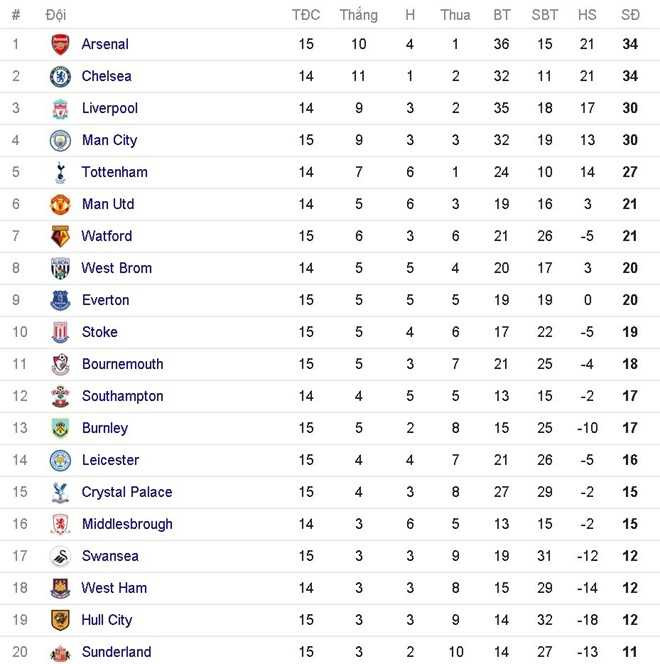Click the Man Utd club crest
Image resolution: width=660 pixels, height=664 pixels.
[61, 204]
